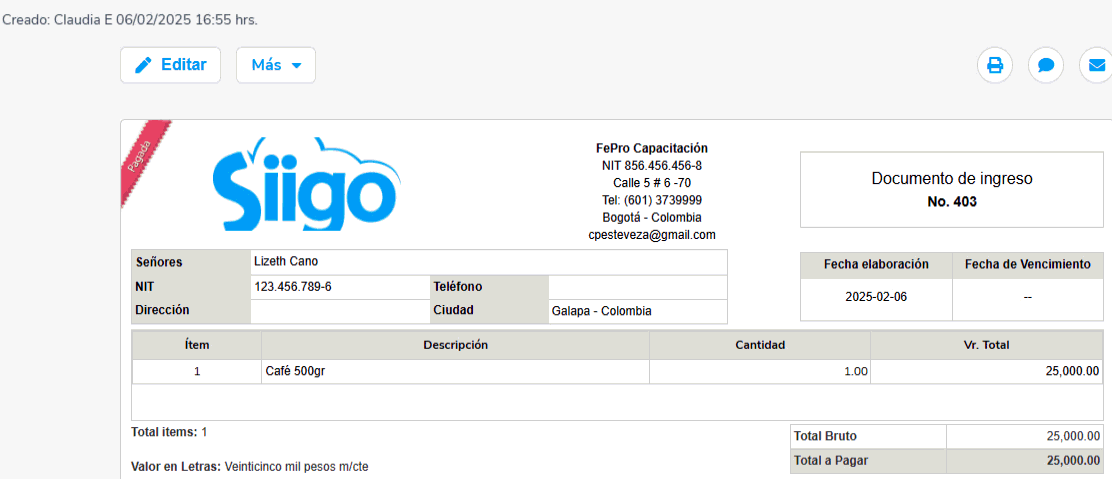Click the Siigo logo
The height and width of the screenshot is (479, 1112).
306,184
